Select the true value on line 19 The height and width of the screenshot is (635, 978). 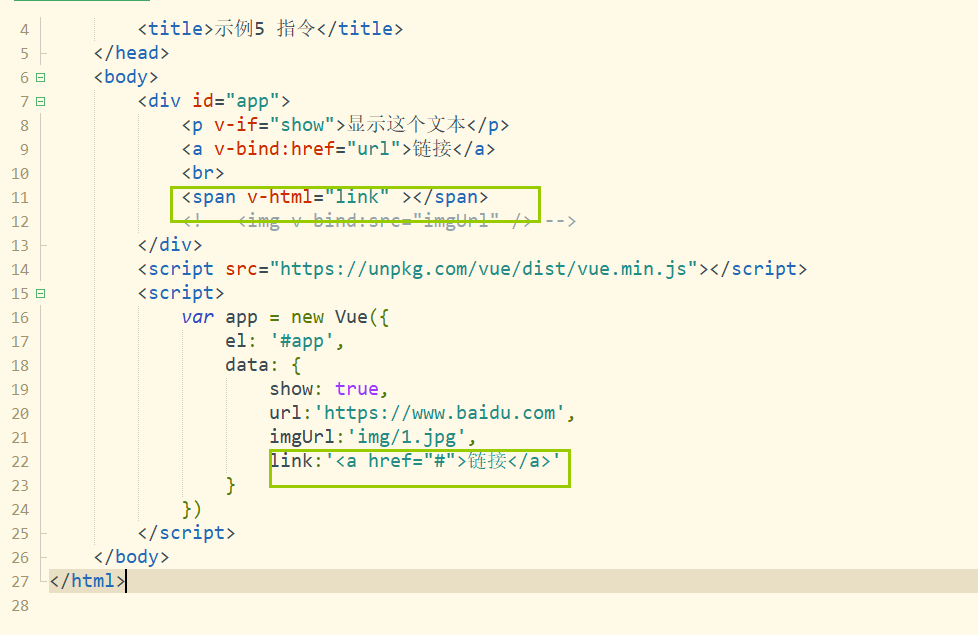pos(357,388)
